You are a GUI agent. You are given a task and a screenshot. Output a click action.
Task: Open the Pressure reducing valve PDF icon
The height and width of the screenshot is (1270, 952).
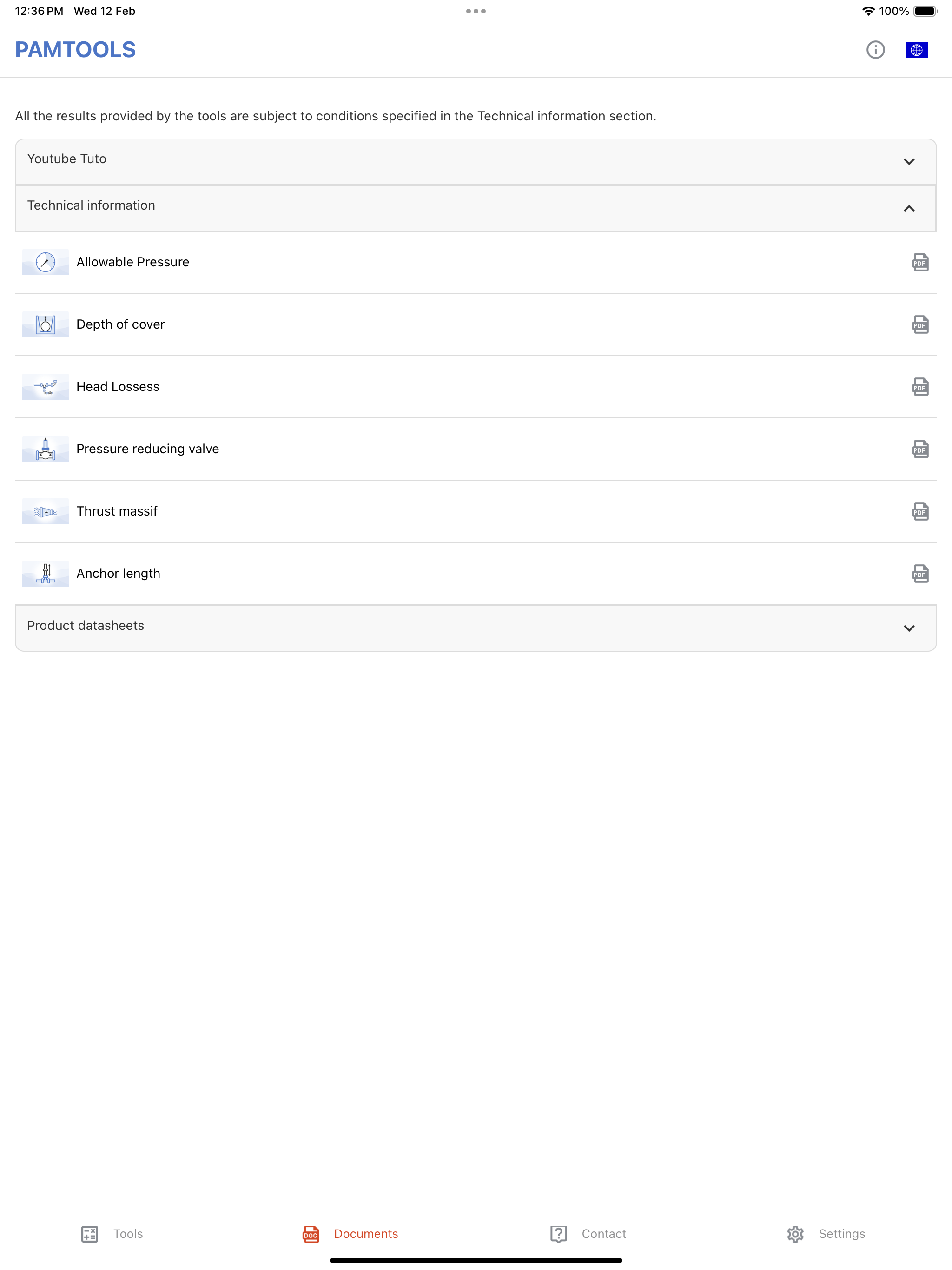[920, 449]
